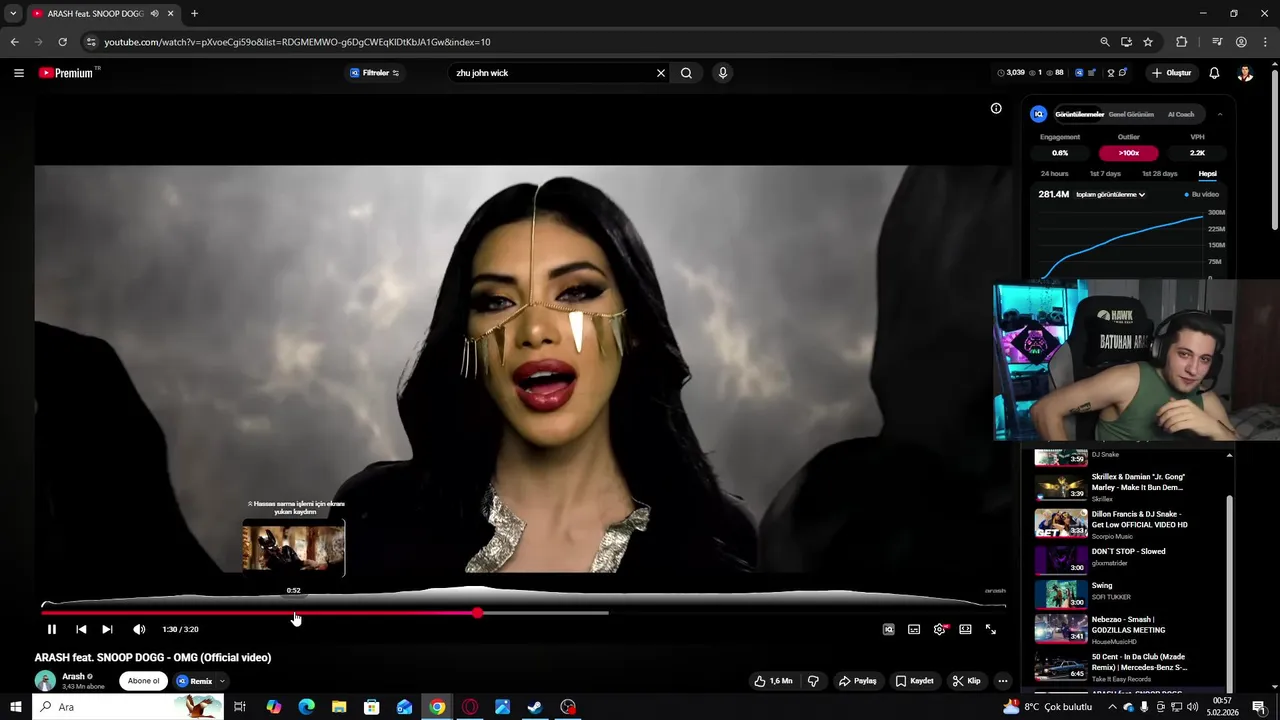Viewport: 1280px width, 720px height.
Task: Click the vidIQ logo in the stats panel
Action: point(1039,114)
